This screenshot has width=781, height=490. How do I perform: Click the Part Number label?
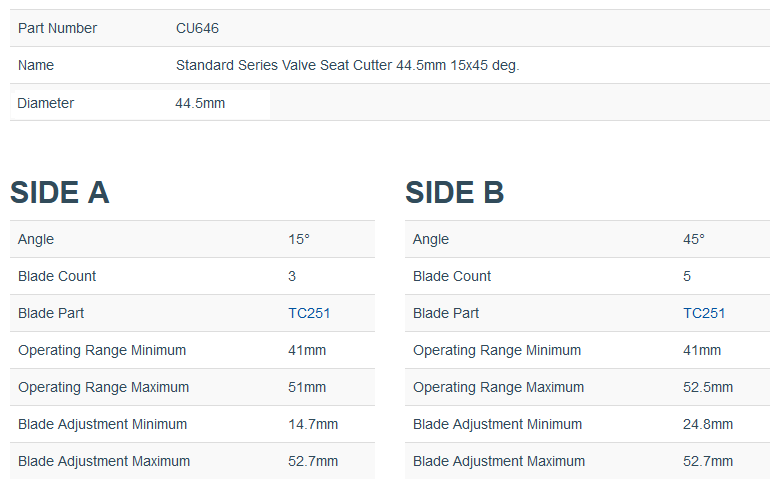(57, 28)
